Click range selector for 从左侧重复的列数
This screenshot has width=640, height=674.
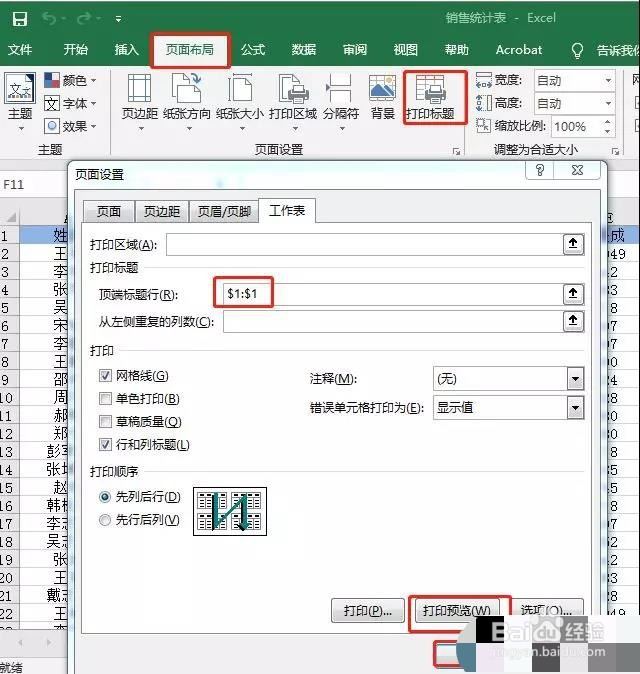[x=573, y=321]
